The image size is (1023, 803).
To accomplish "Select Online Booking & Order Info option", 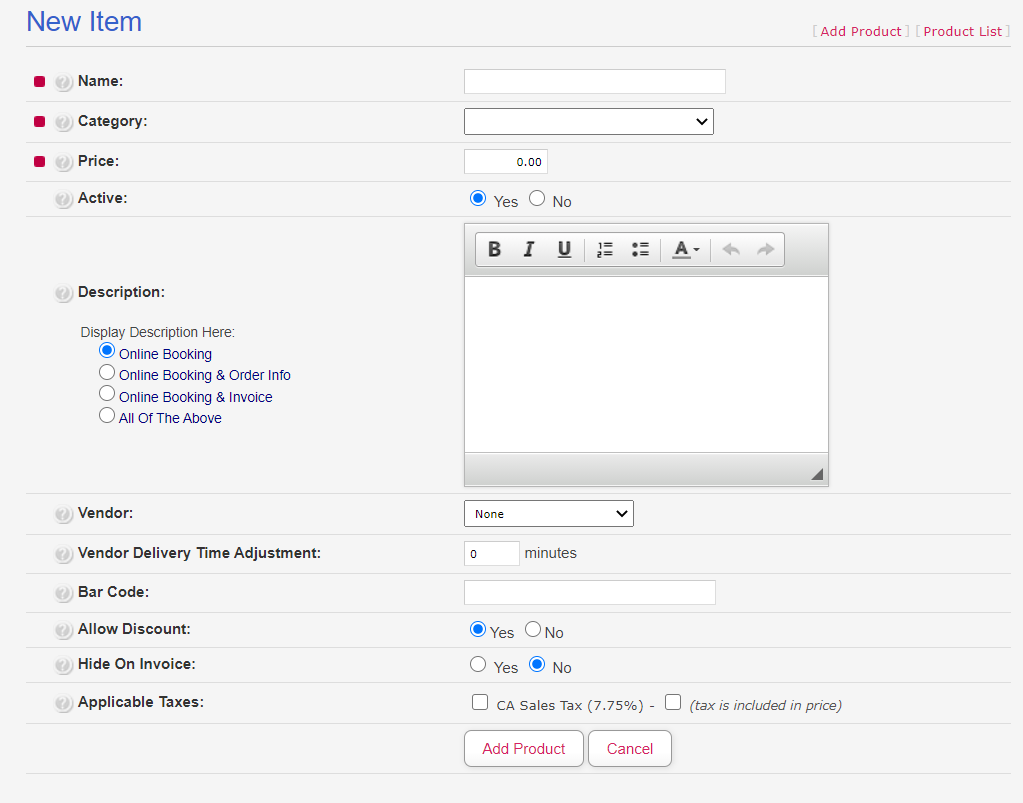I will [x=107, y=372].
